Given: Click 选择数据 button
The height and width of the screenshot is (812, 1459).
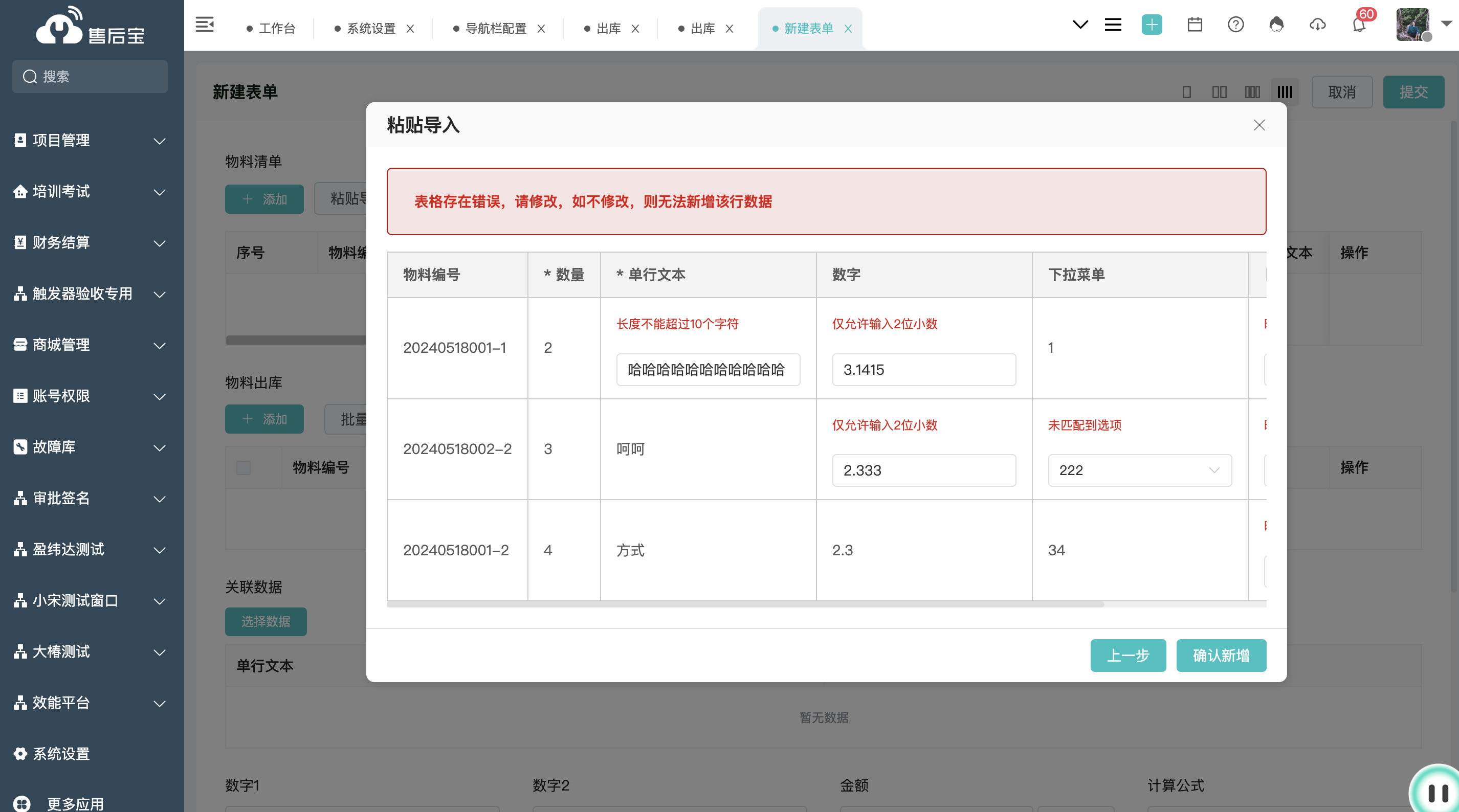Looking at the screenshot, I should [266, 621].
